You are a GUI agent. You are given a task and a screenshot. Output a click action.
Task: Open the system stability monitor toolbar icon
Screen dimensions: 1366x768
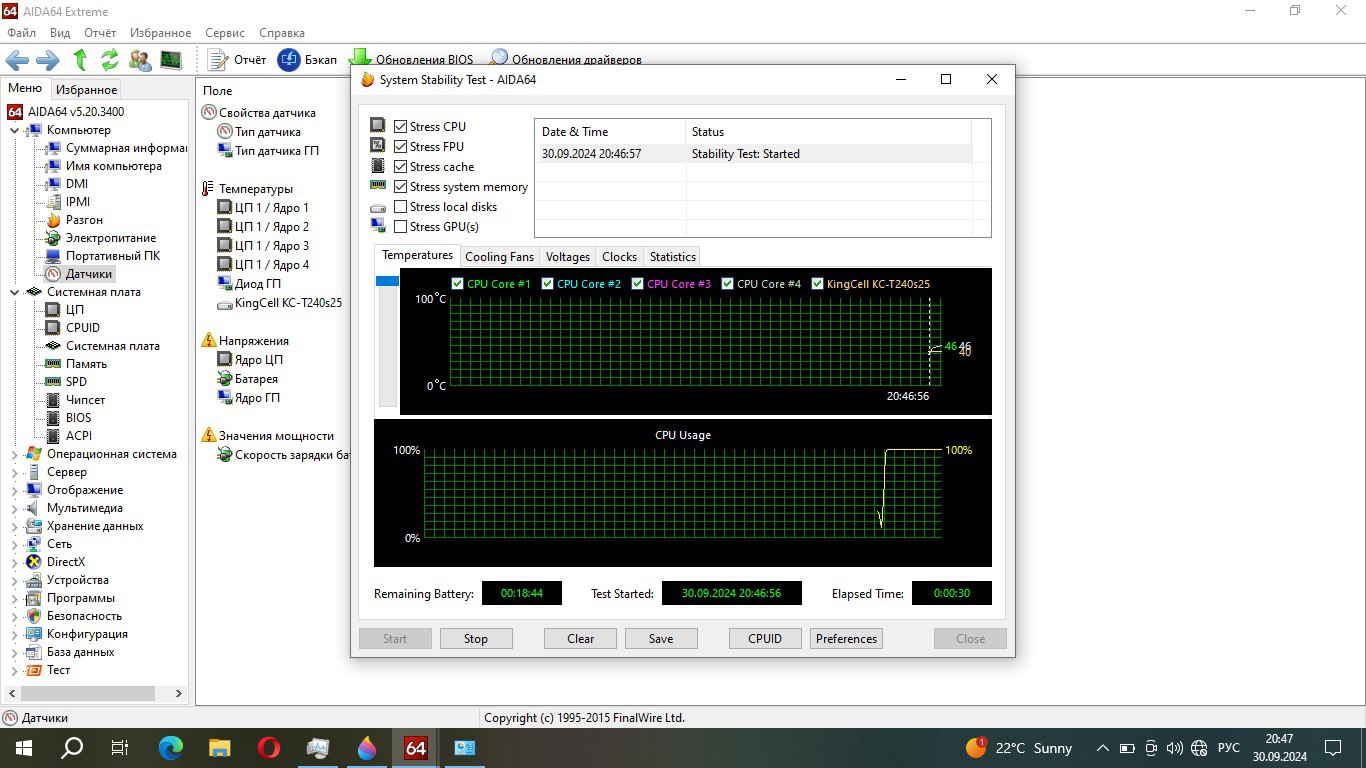pyautogui.click(x=171, y=60)
